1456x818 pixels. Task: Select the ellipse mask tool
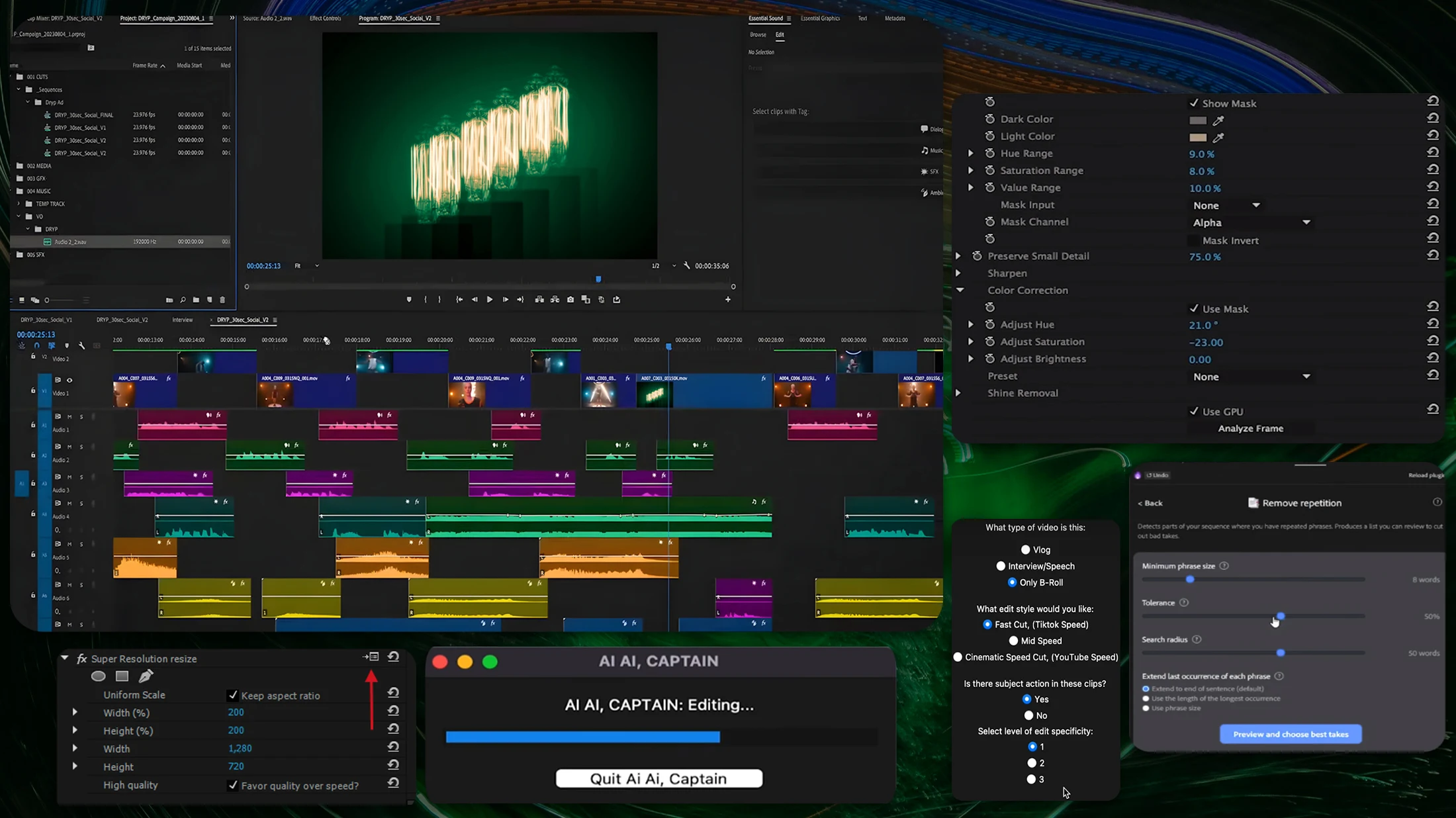tap(98, 676)
